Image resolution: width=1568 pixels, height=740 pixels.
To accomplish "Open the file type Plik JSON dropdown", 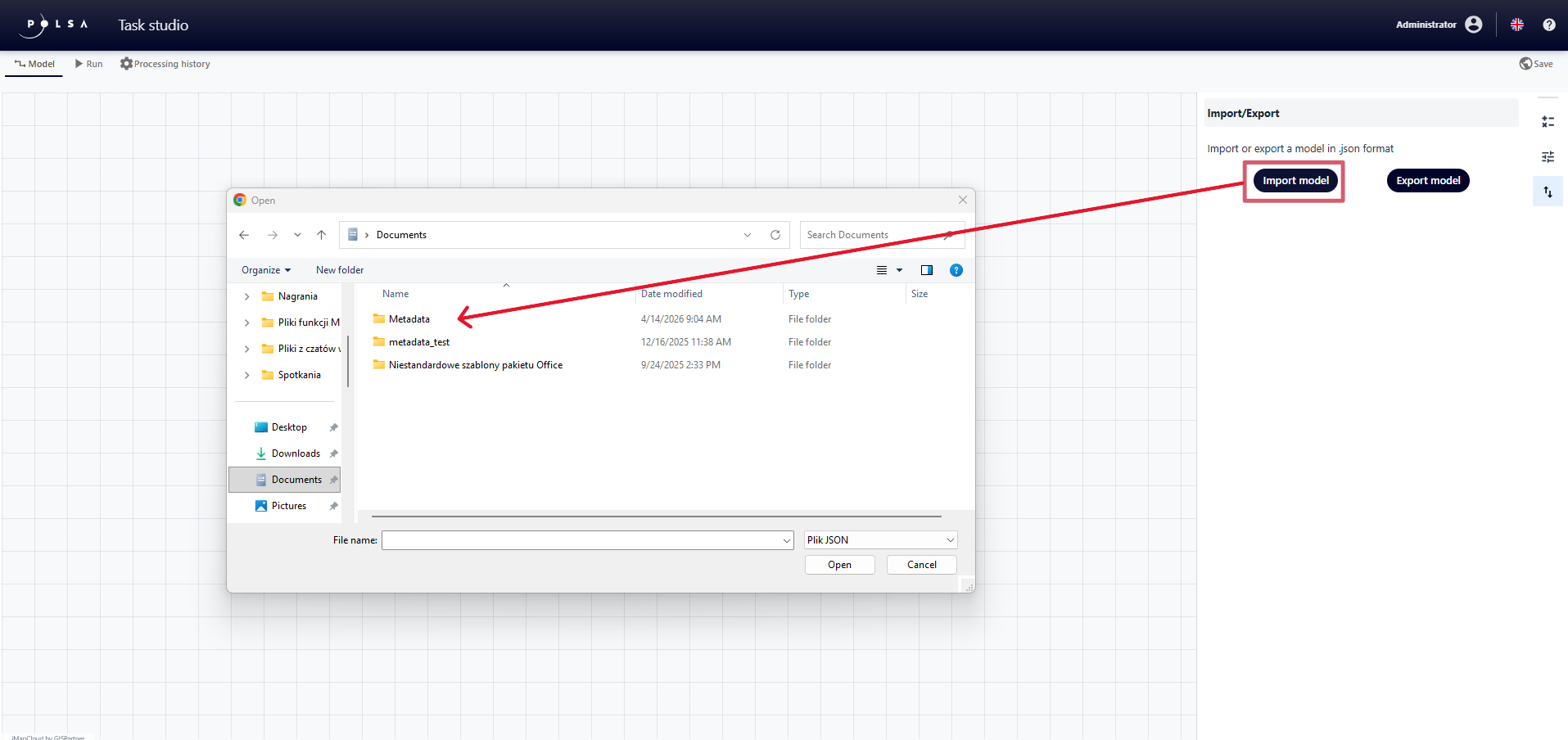I will 880,540.
